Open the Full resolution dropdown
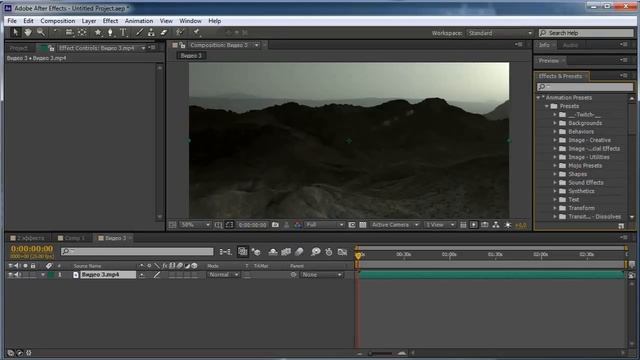Screen dimensions: 640x360 point(325,224)
